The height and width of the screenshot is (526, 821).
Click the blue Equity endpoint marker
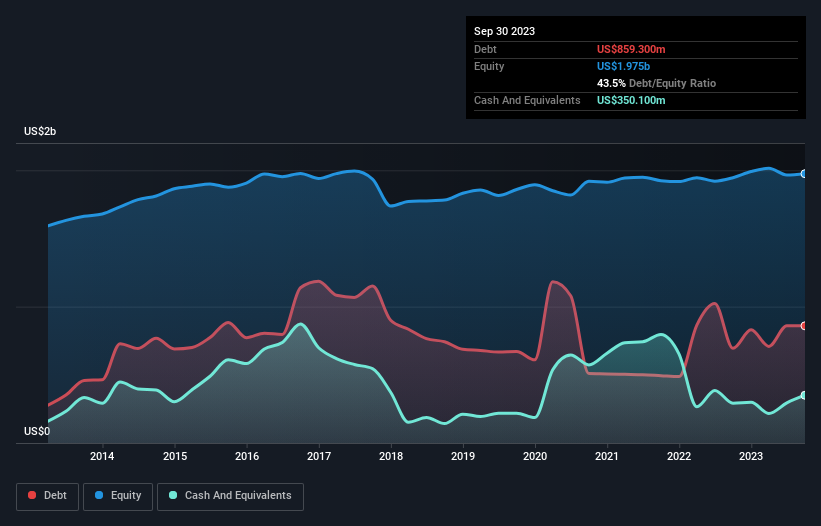[x=804, y=174]
